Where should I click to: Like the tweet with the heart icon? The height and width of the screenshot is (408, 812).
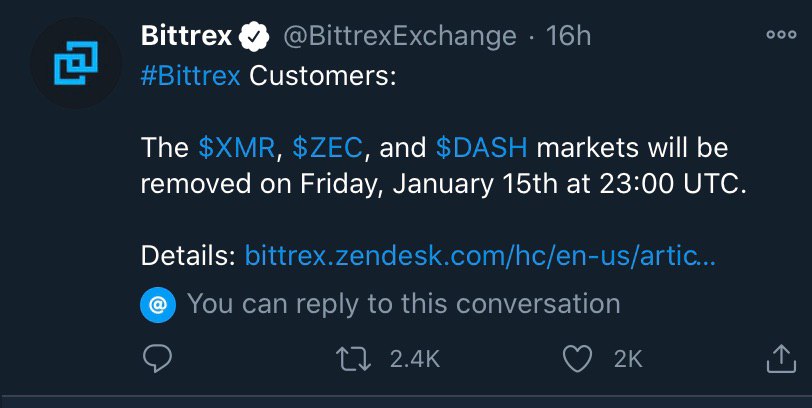click(580, 359)
